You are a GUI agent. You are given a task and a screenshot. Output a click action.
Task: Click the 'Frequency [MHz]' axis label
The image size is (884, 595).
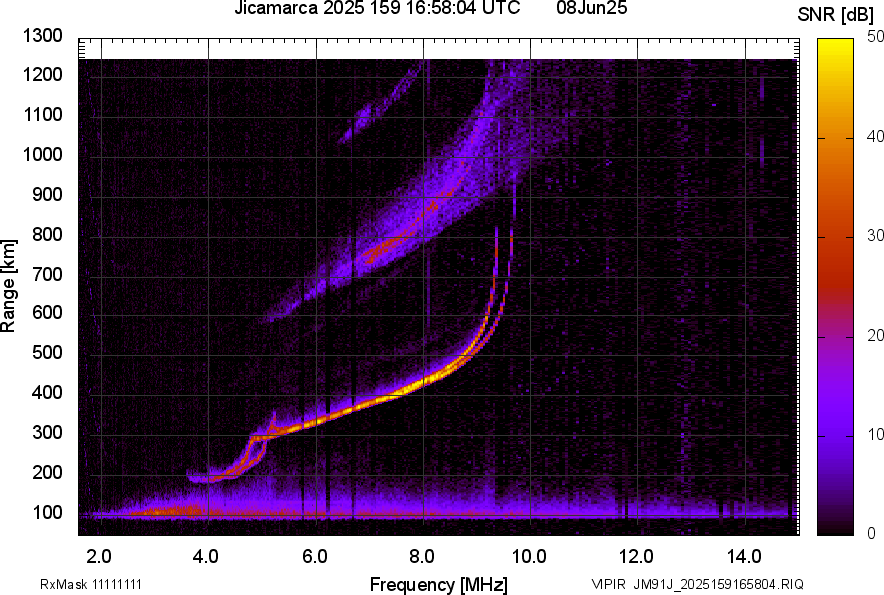pyautogui.click(x=439, y=585)
